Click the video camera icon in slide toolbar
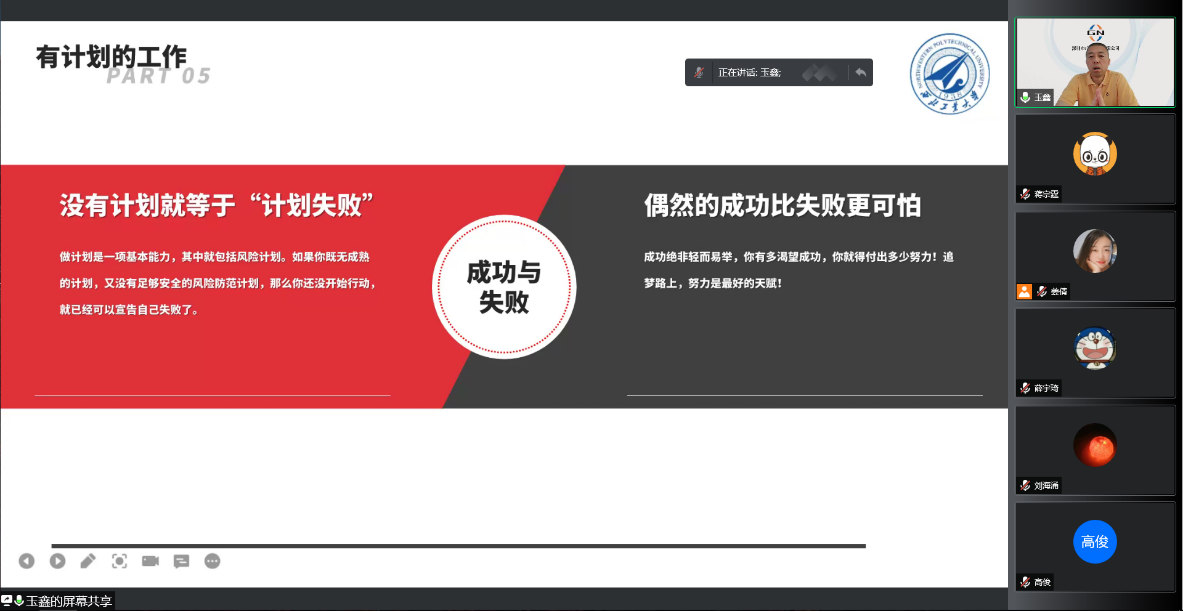The image size is (1183, 612). coord(150,561)
